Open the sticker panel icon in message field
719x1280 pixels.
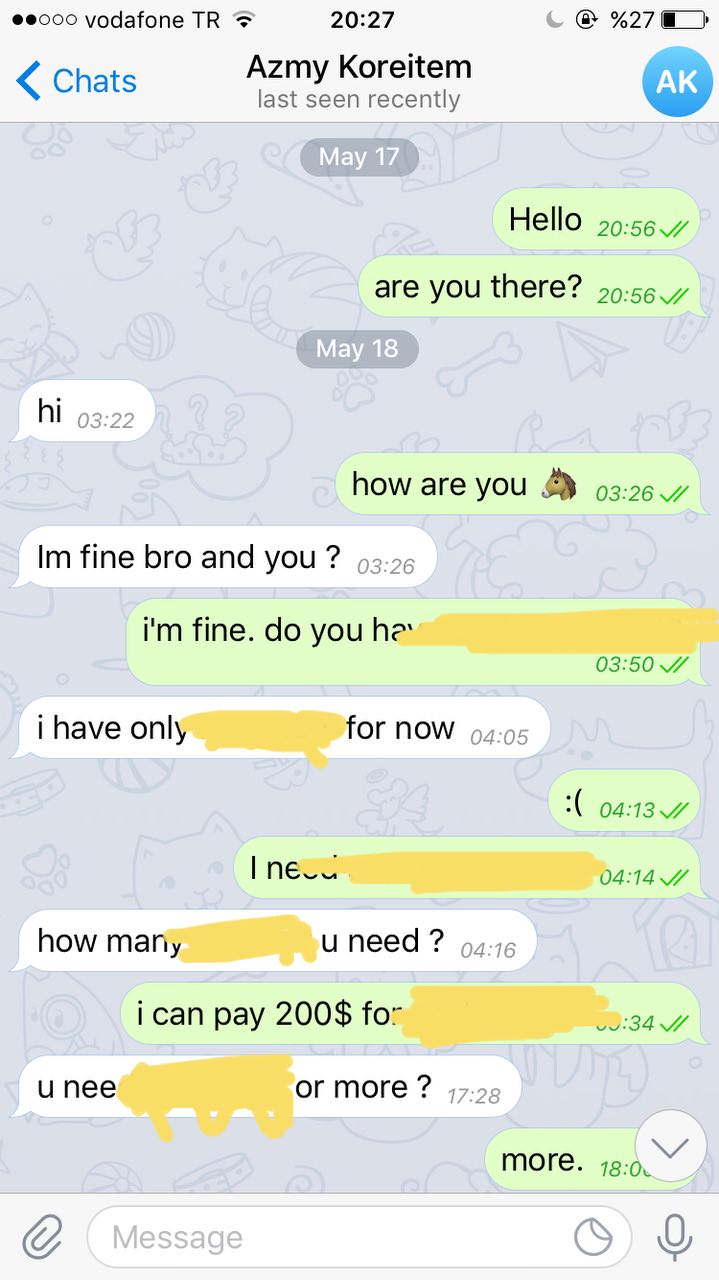[593, 1238]
